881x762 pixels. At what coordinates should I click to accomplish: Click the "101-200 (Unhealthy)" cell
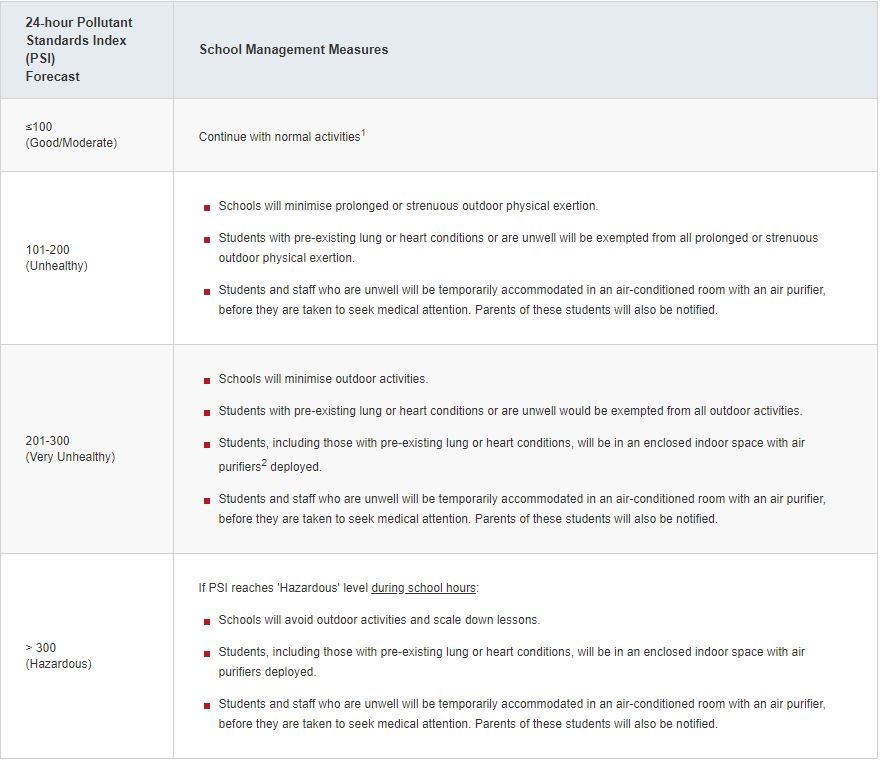(x=56, y=258)
